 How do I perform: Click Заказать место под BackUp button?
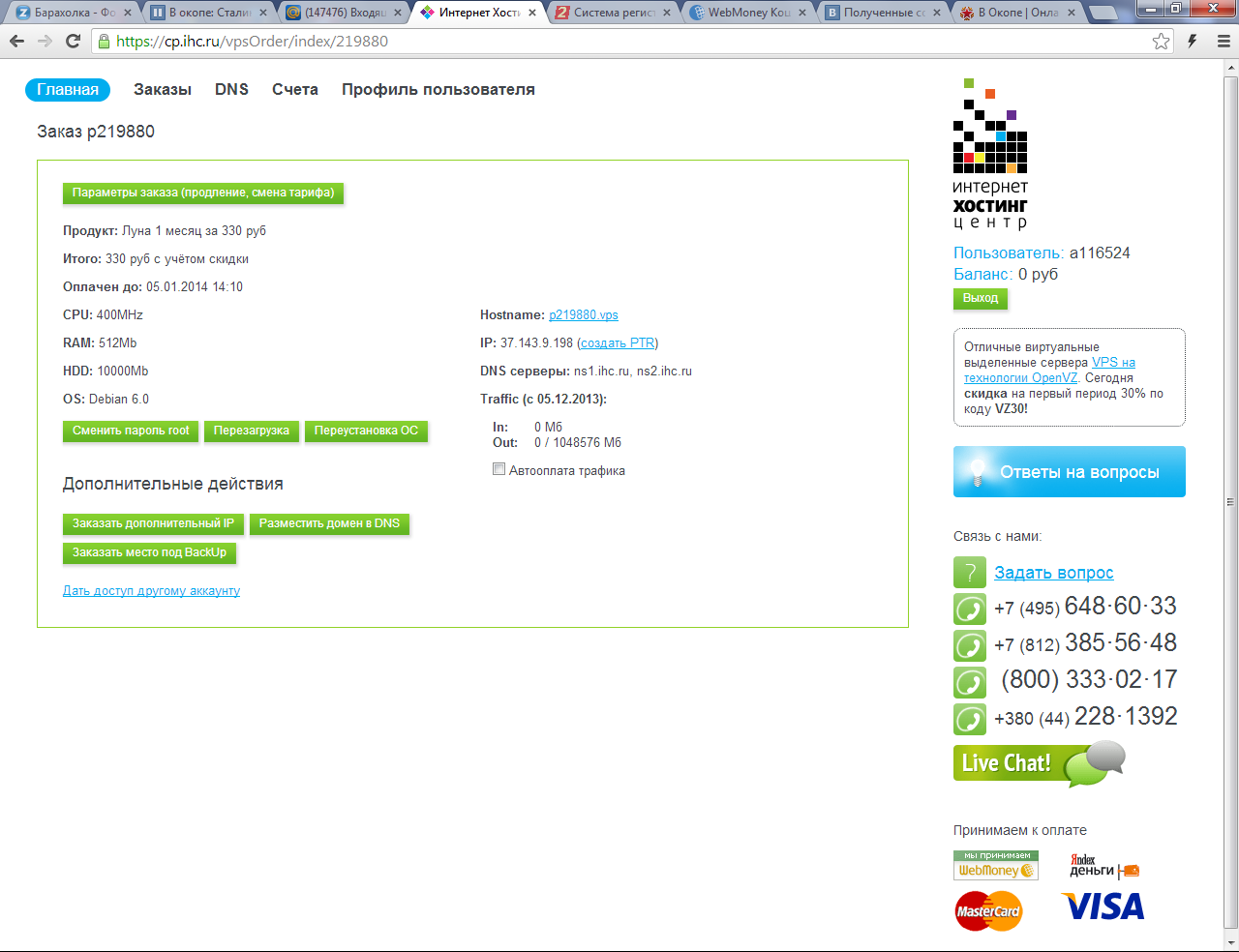coord(149,552)
